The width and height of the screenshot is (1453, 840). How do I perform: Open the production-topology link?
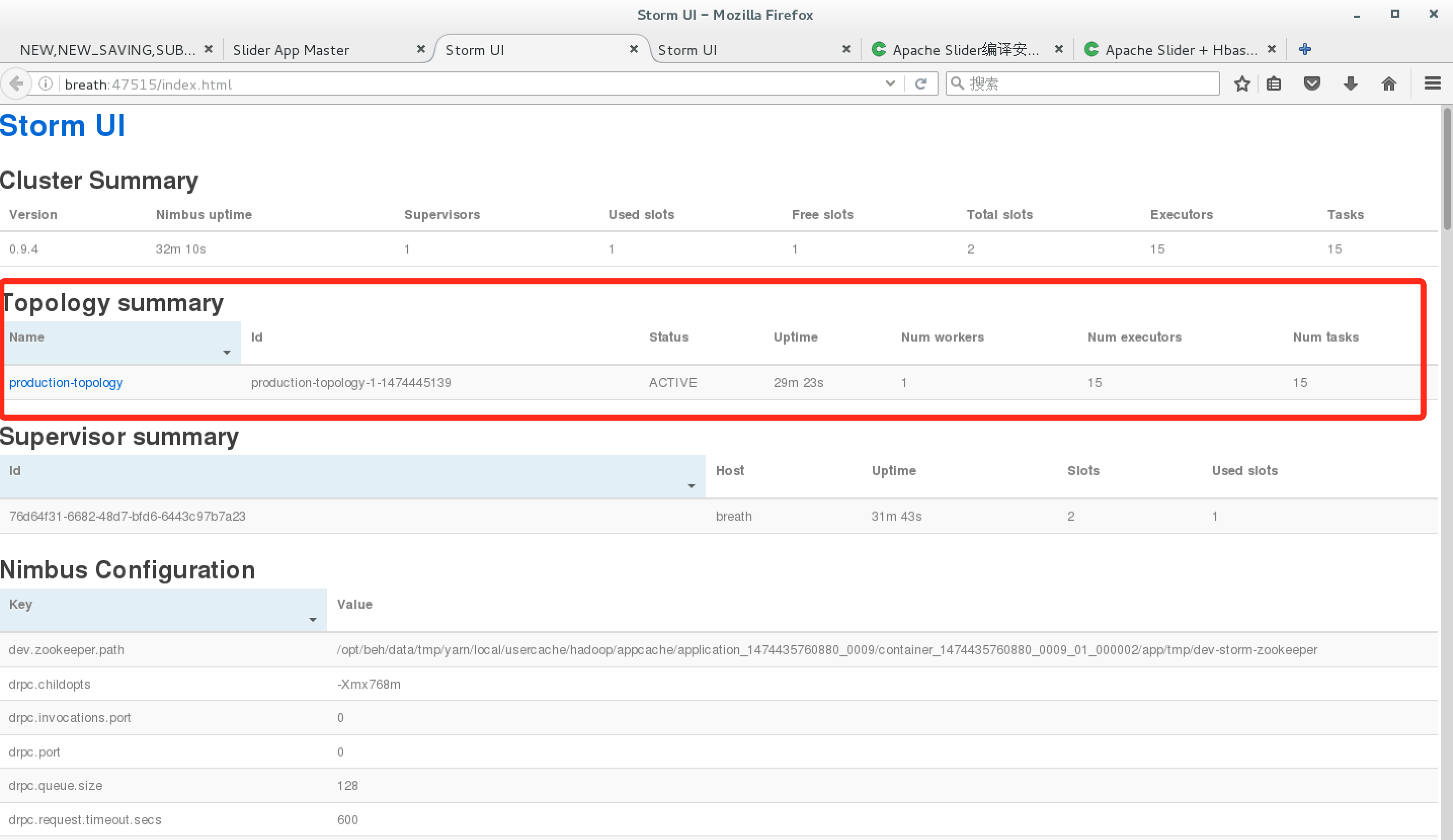[x=66, y=383]
